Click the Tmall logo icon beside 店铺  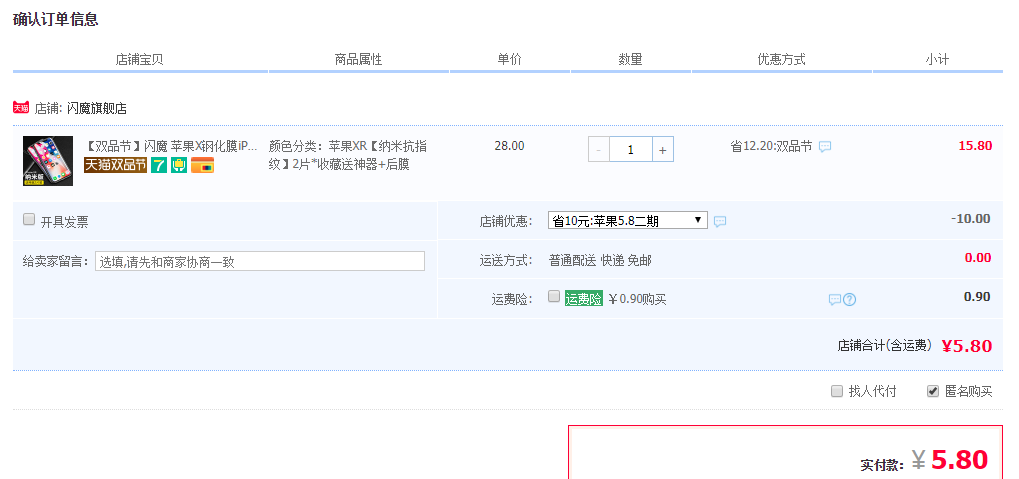(x=21, y=108)
